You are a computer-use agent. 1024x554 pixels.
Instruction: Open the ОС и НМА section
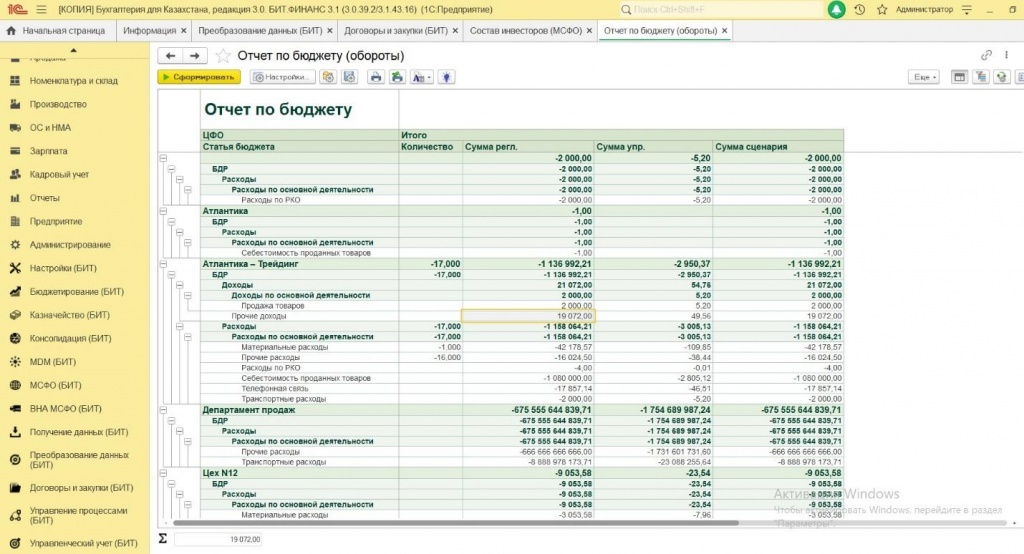tap(50, 128)
